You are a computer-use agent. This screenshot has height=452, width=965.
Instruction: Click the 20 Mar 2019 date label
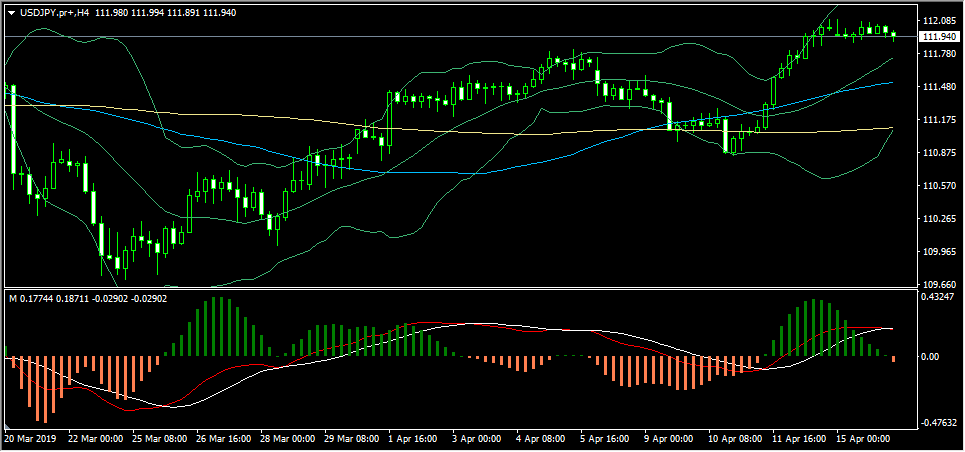pos(31,439)
